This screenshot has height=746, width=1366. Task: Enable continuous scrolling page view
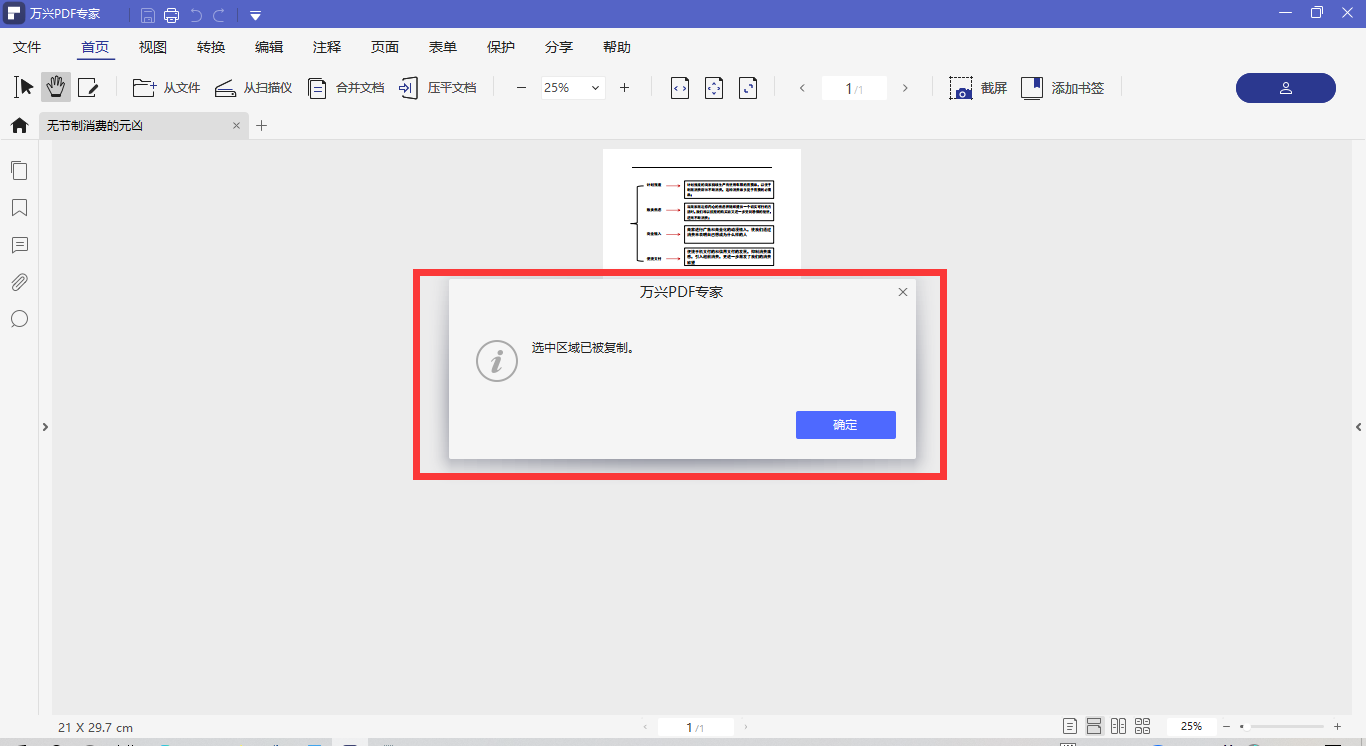(1094, 726)
